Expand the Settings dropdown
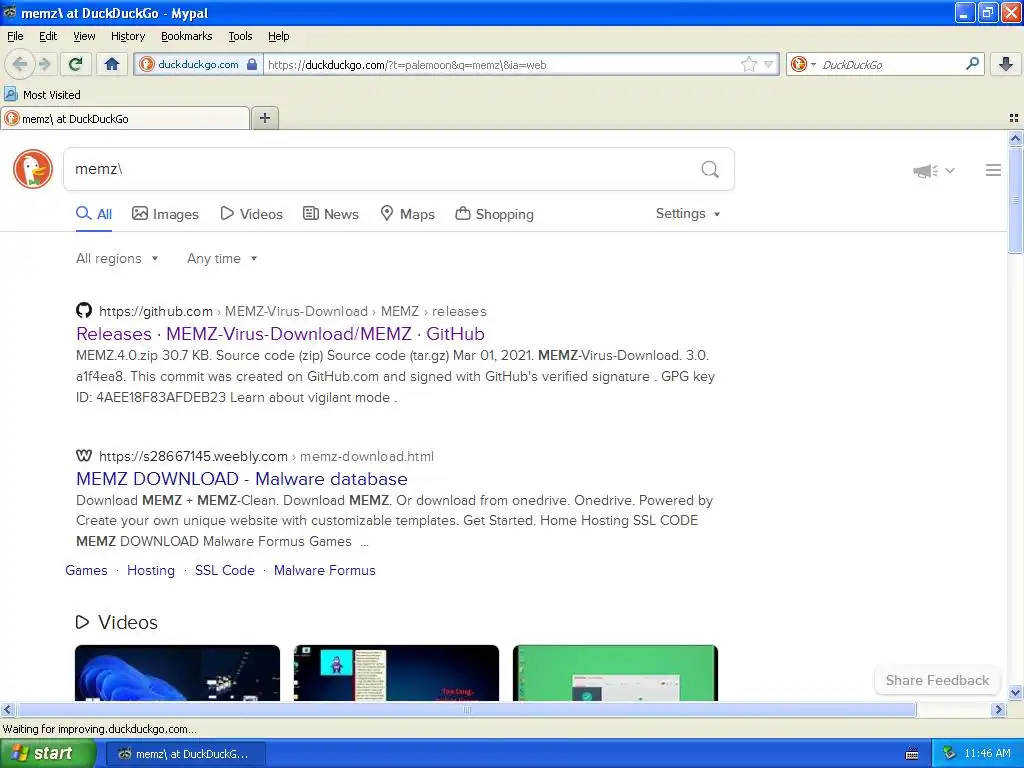The image size is (1024, 768). tap(688, 214)
